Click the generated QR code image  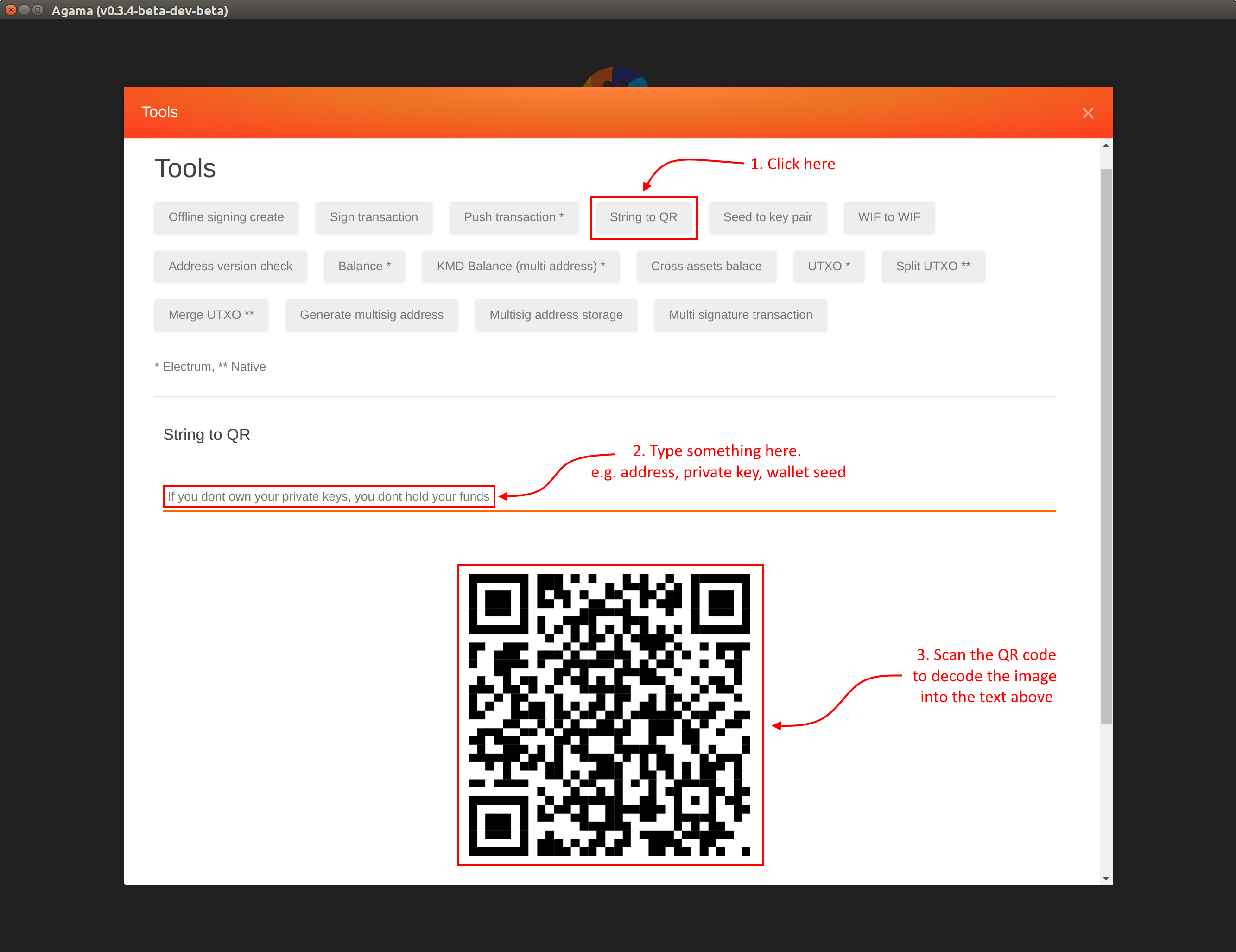pyautogui.click(x=609, y=714)
